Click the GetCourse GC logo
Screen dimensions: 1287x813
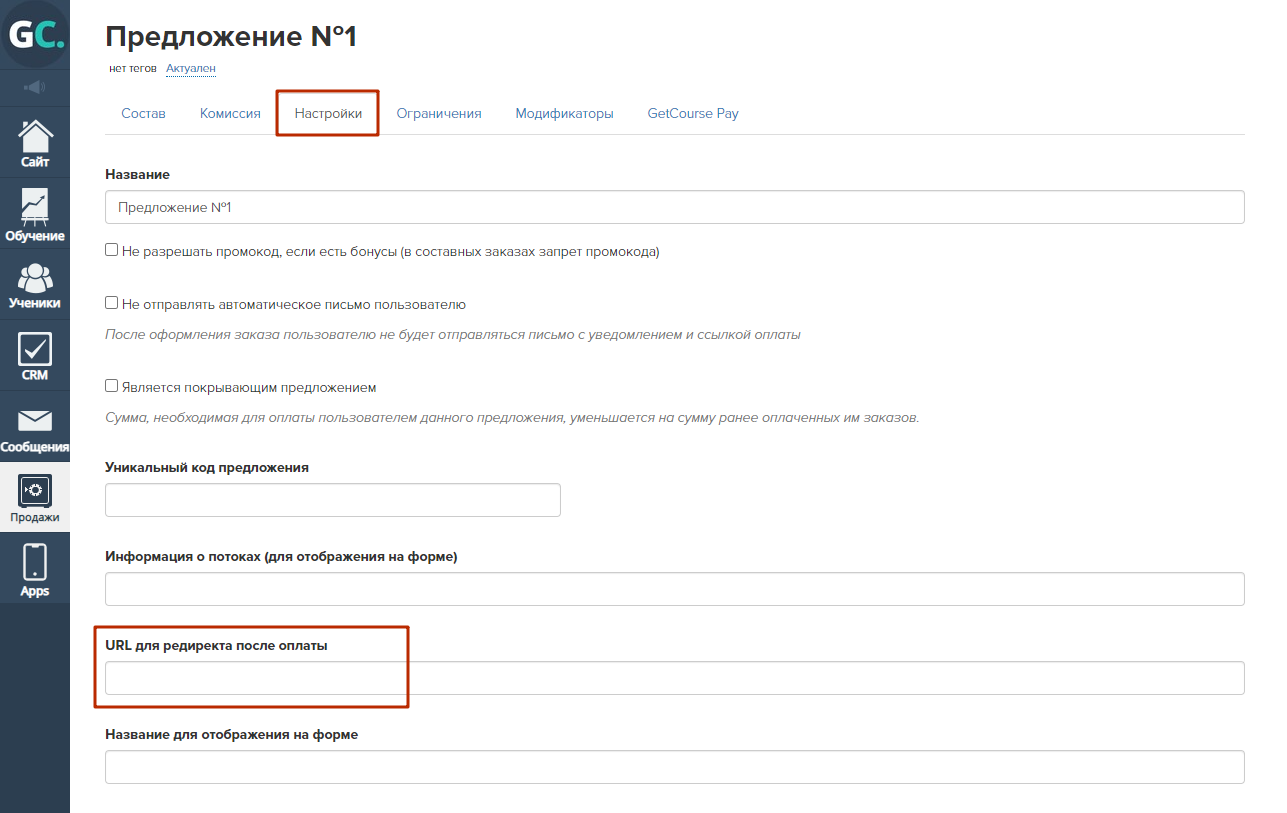[35, 34]
